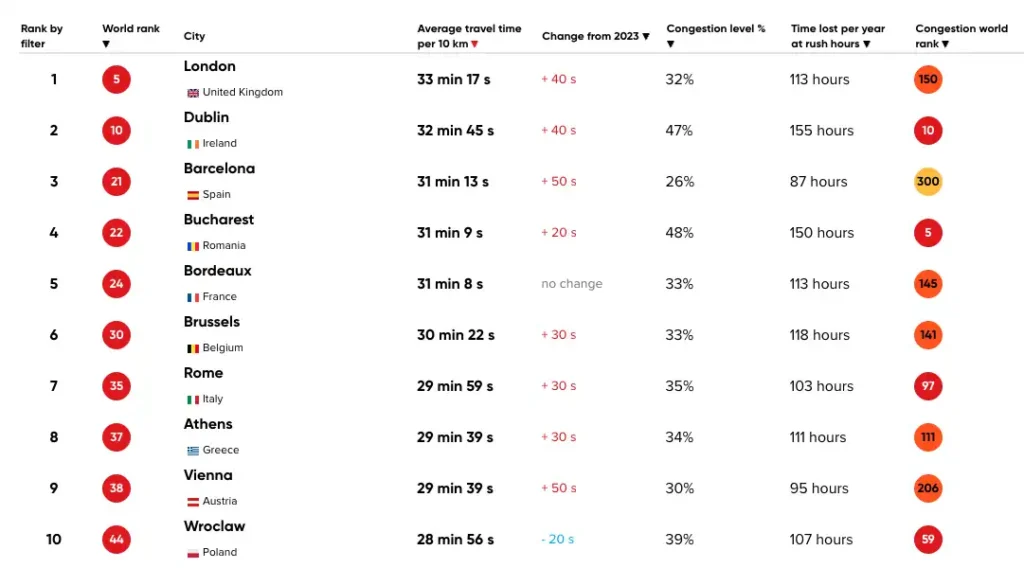
Task: Sort by Change from 2023 arrow
Action: (x=646, y=37)
